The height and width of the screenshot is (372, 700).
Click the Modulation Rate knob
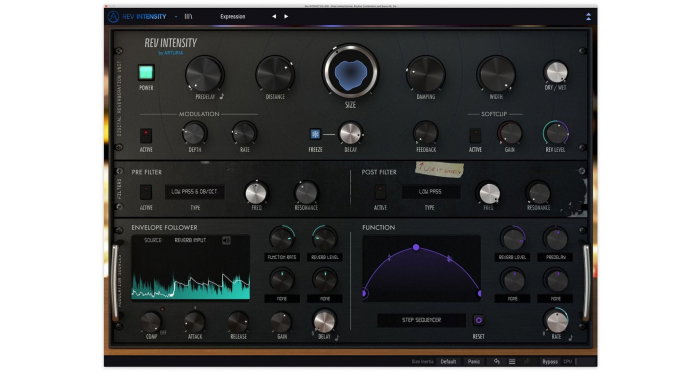[x=244, y=133]
